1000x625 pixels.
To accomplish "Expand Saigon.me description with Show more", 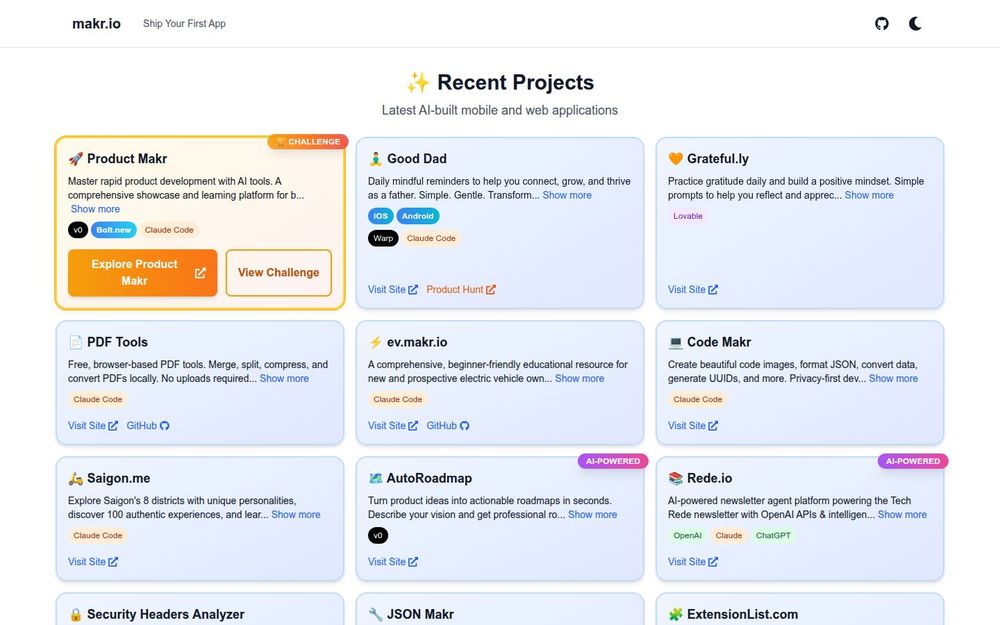I will click(x=296, y=515).
